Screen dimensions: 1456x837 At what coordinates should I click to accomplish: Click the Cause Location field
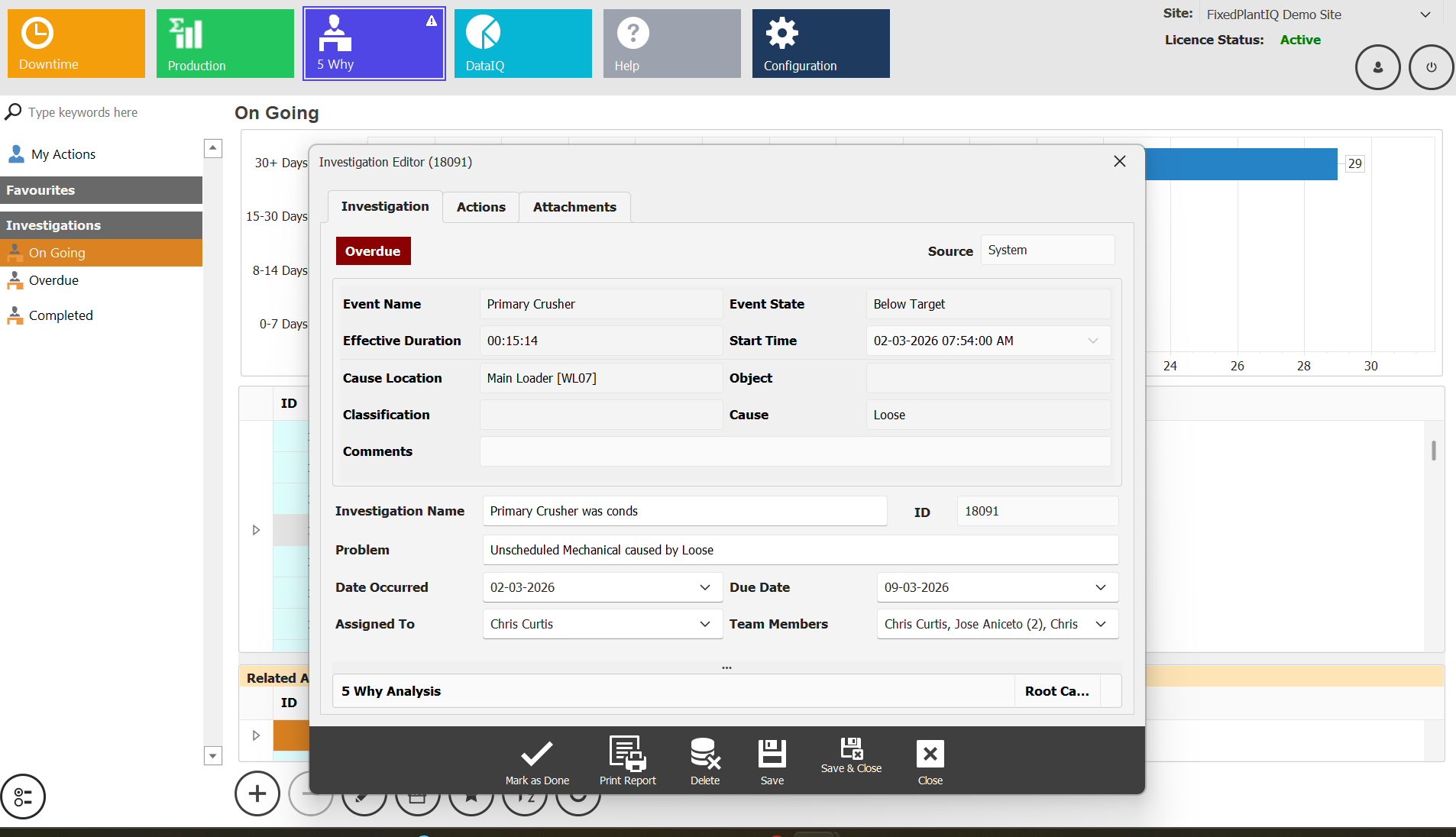click(x=601, y=378)
